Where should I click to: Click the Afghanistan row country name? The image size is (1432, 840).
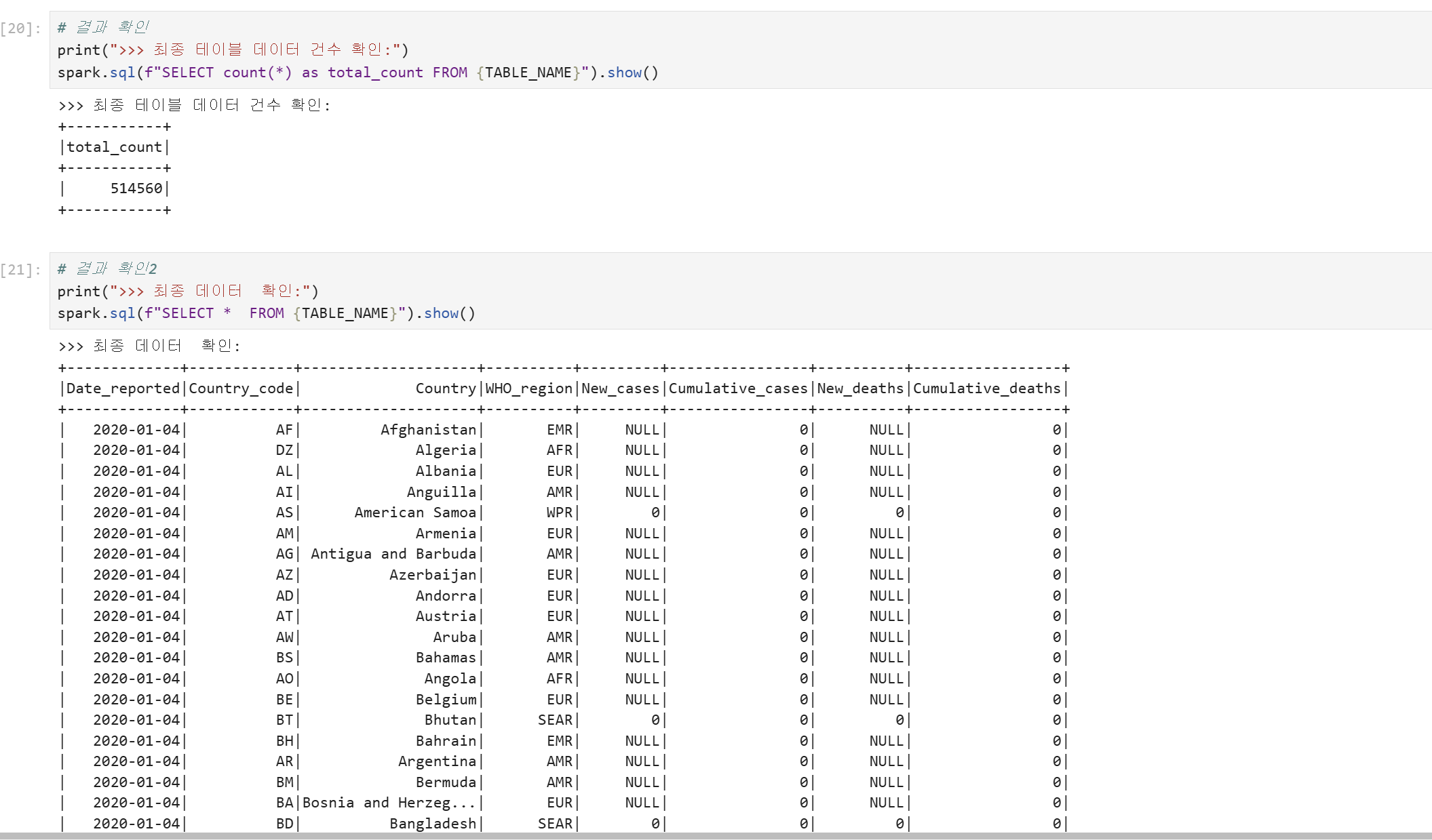click(428, 430)
